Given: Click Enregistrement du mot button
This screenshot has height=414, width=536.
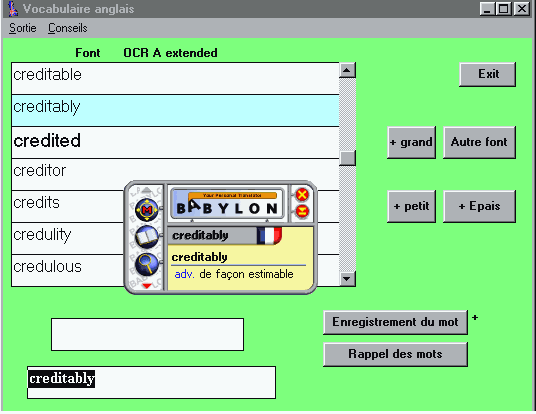Looking at the screenshot, I should click(396, 322).
